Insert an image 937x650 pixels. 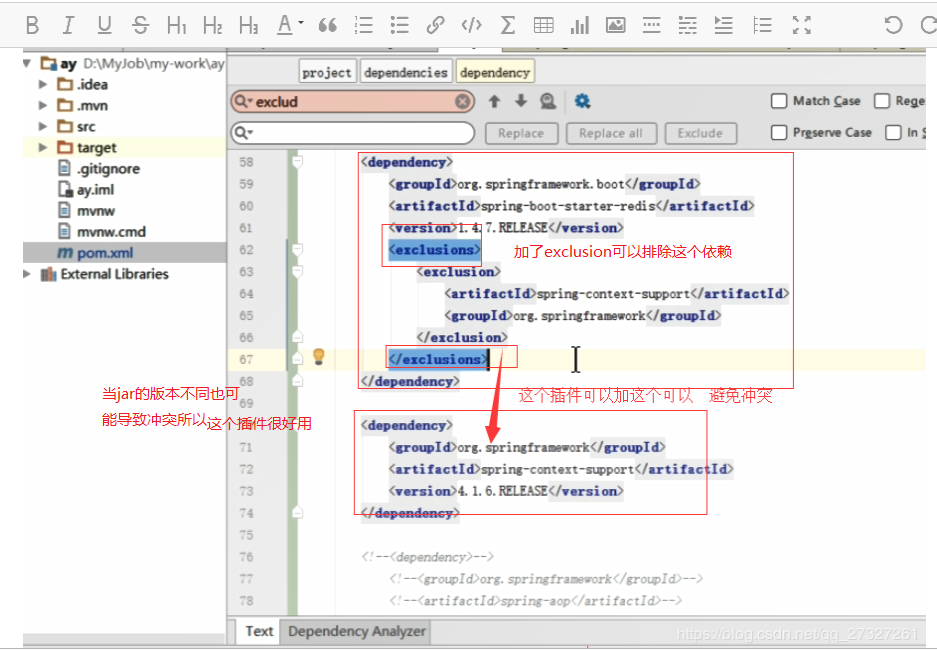coord(616,25)
